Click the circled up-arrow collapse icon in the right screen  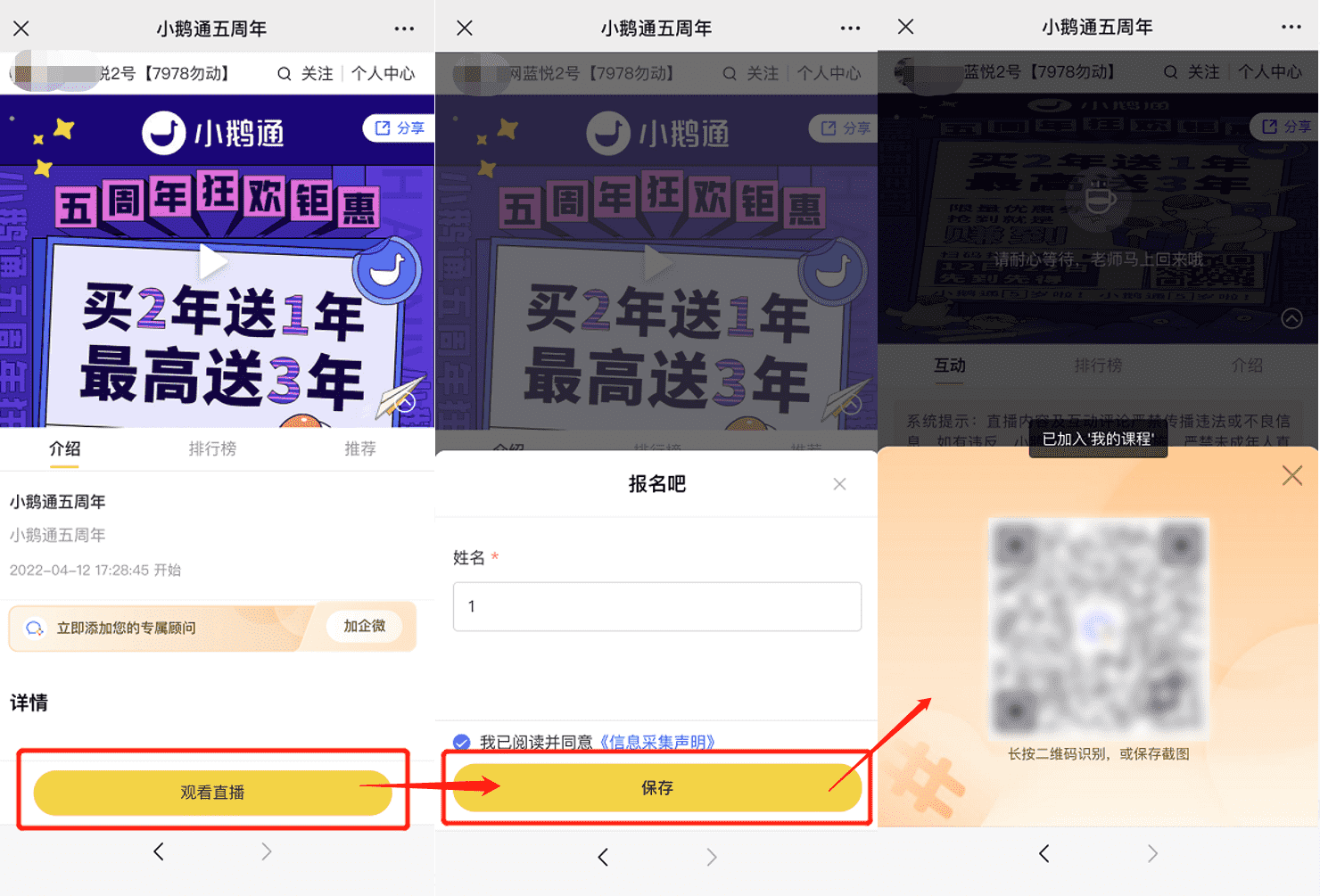pos(1291,318)
